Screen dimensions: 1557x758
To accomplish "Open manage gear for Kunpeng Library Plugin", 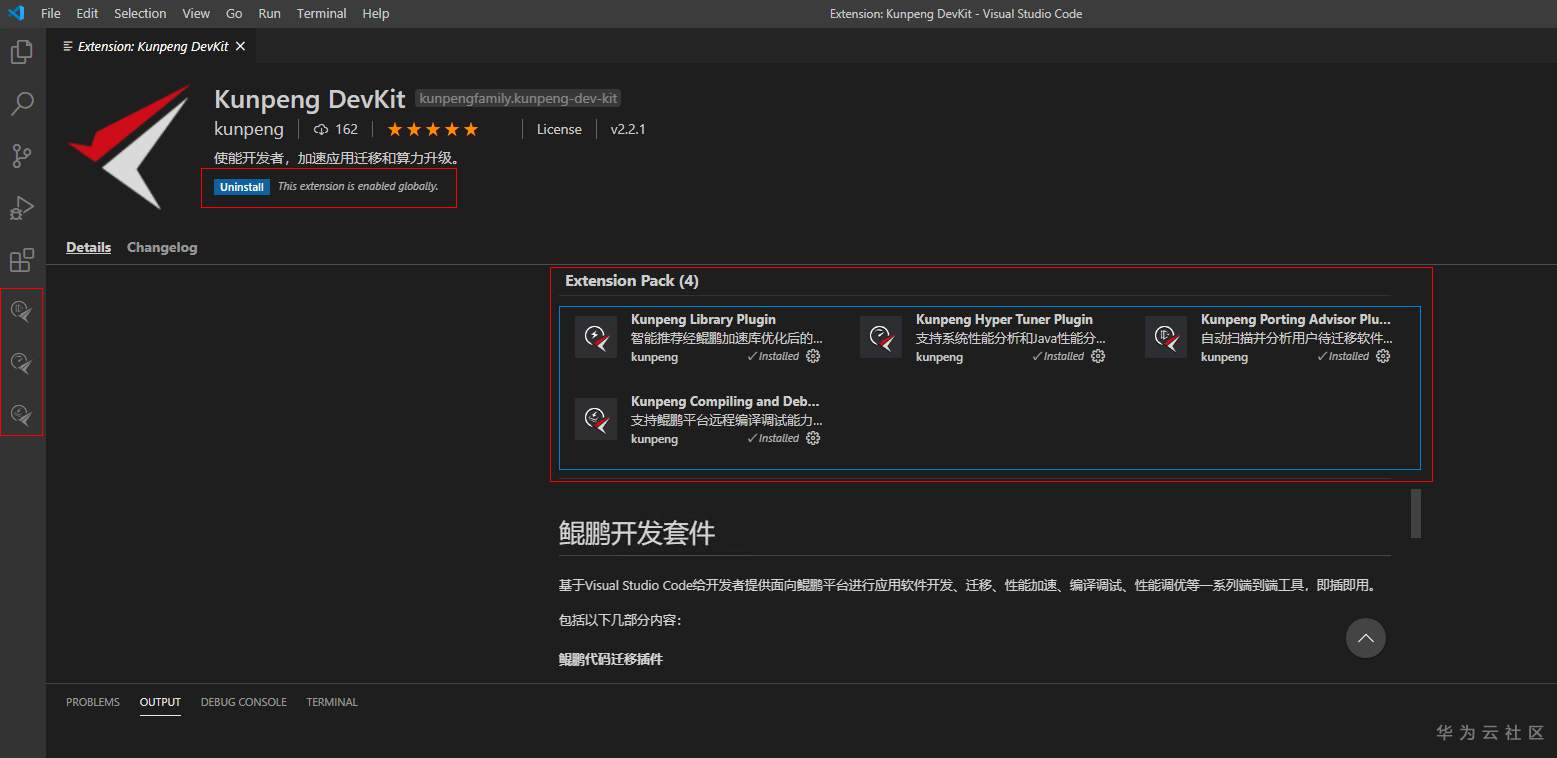I will tap(813, 356).
